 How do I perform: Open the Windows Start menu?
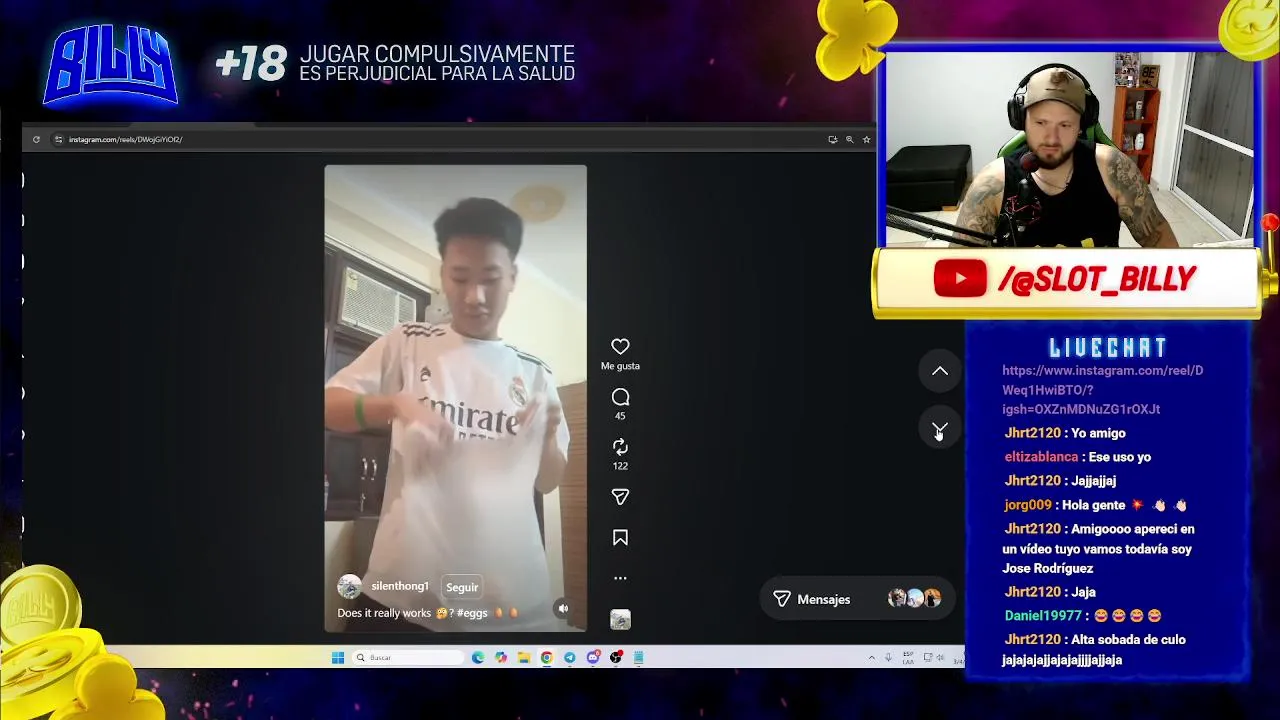point(338,657)
